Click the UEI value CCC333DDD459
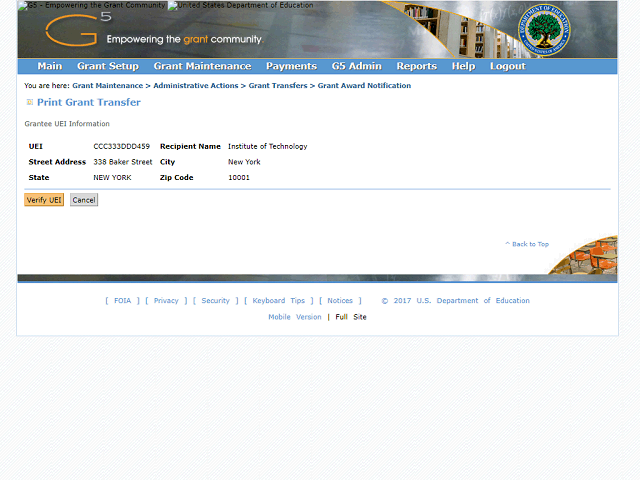 [x=122, y=147]
